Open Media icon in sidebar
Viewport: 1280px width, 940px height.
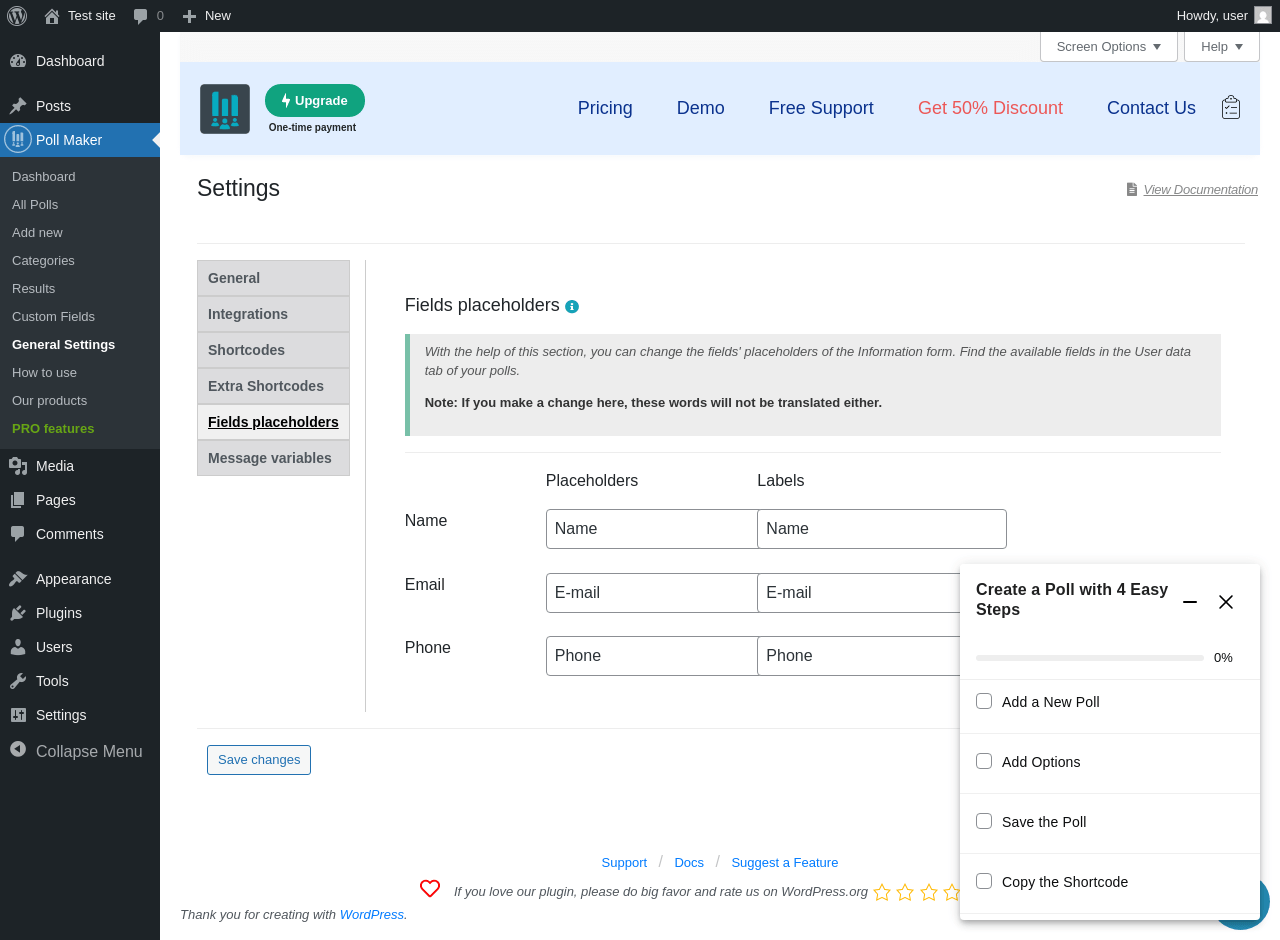click(x=18, y=466)
